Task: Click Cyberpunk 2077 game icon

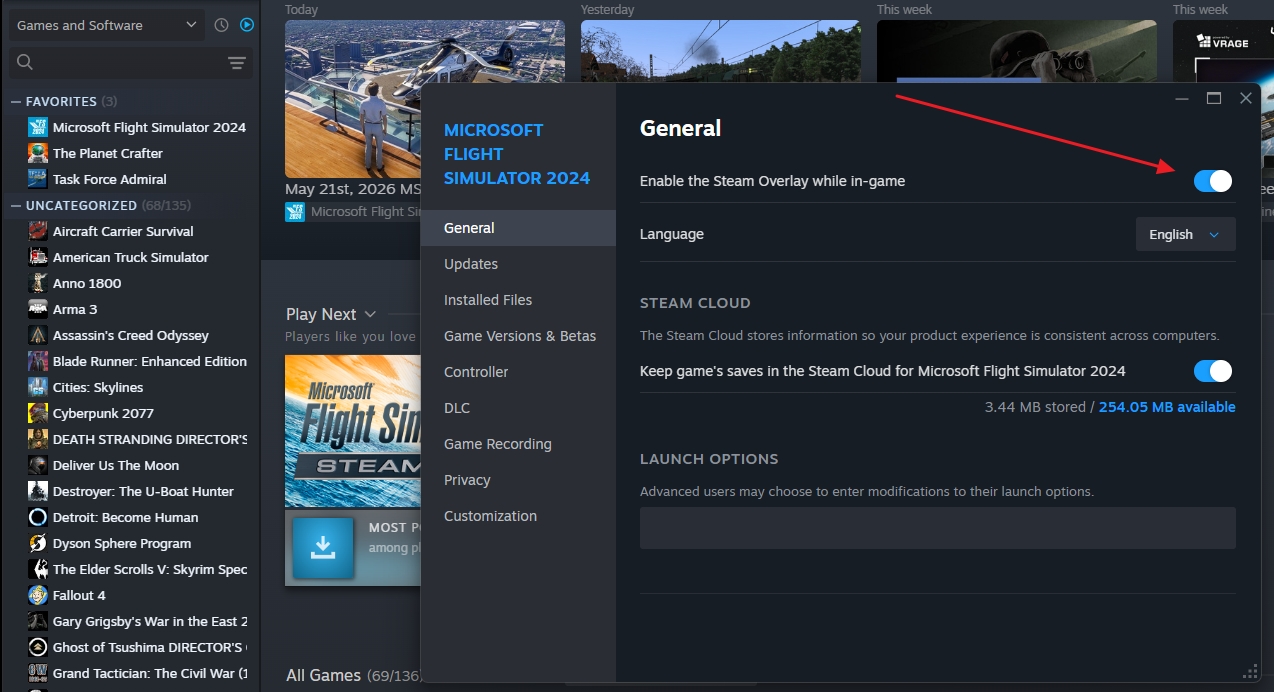Action: (x=37, y=413)
